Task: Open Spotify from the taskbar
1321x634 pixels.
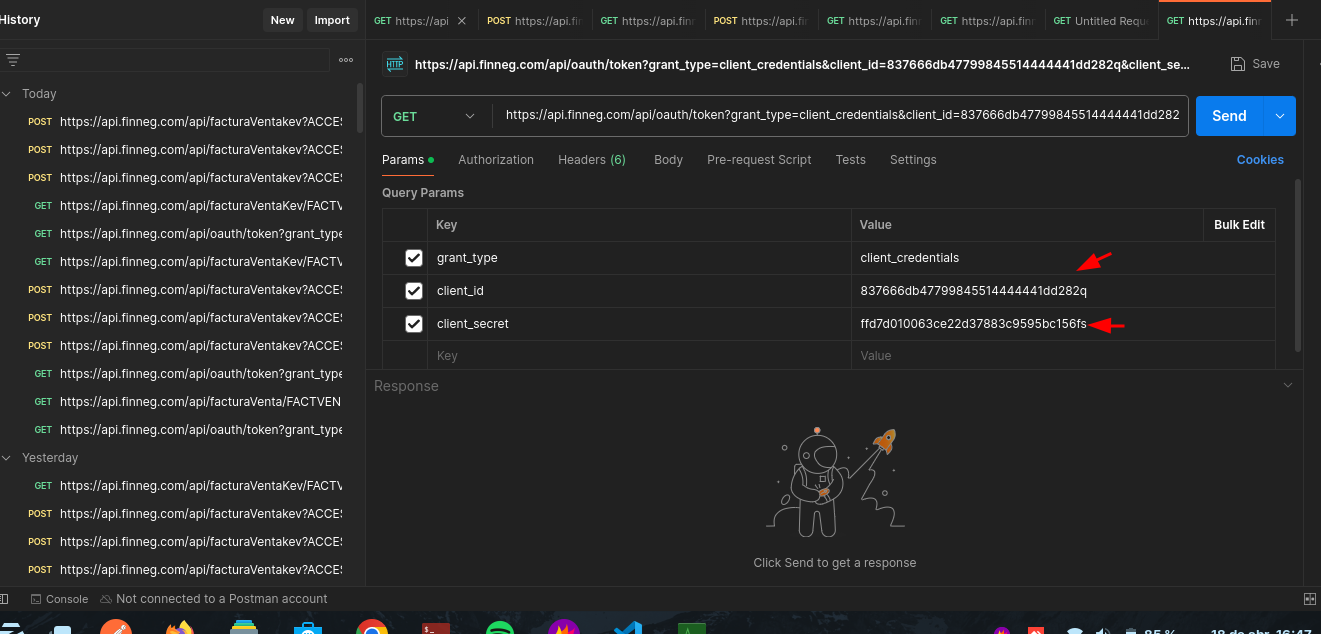Action: [499, 628]
